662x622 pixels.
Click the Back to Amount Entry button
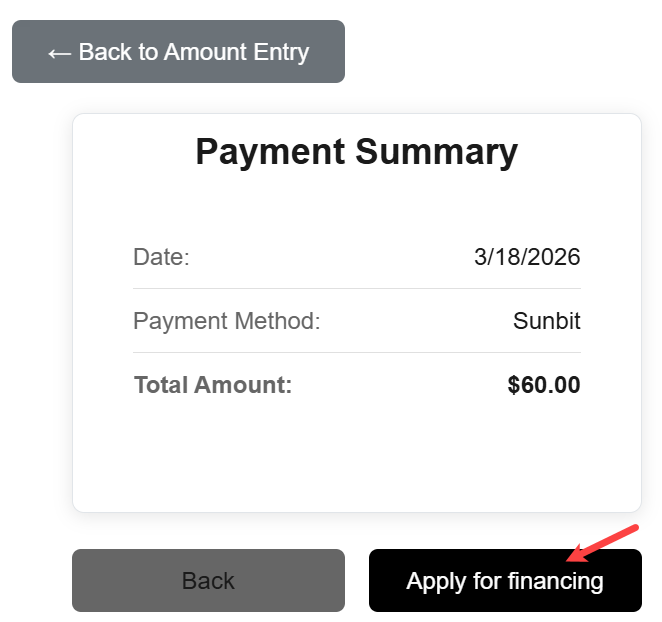click(178, 52)
